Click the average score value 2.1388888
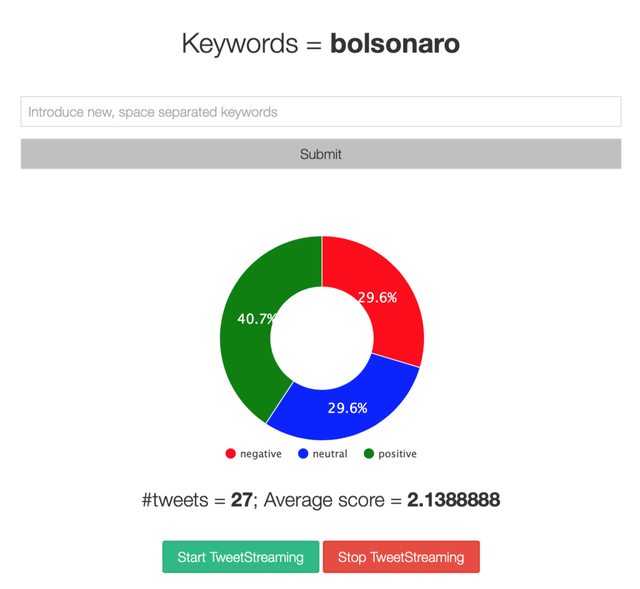 tap(453, 500)
